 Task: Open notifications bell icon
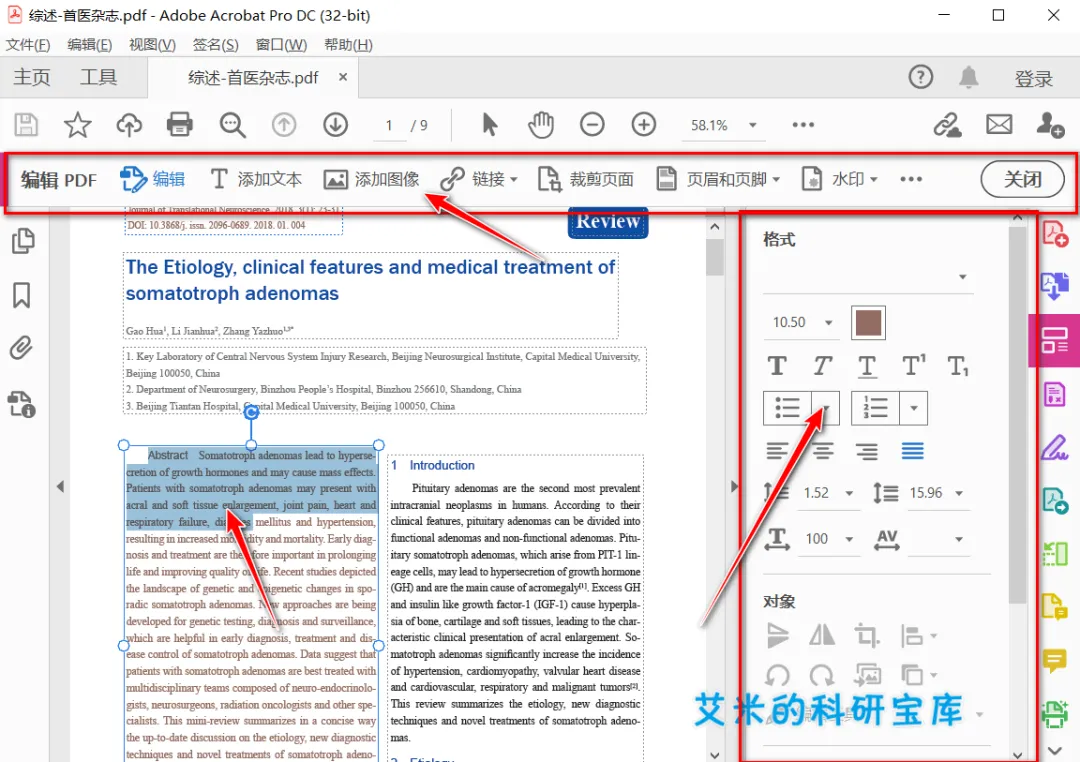[968, 77]
